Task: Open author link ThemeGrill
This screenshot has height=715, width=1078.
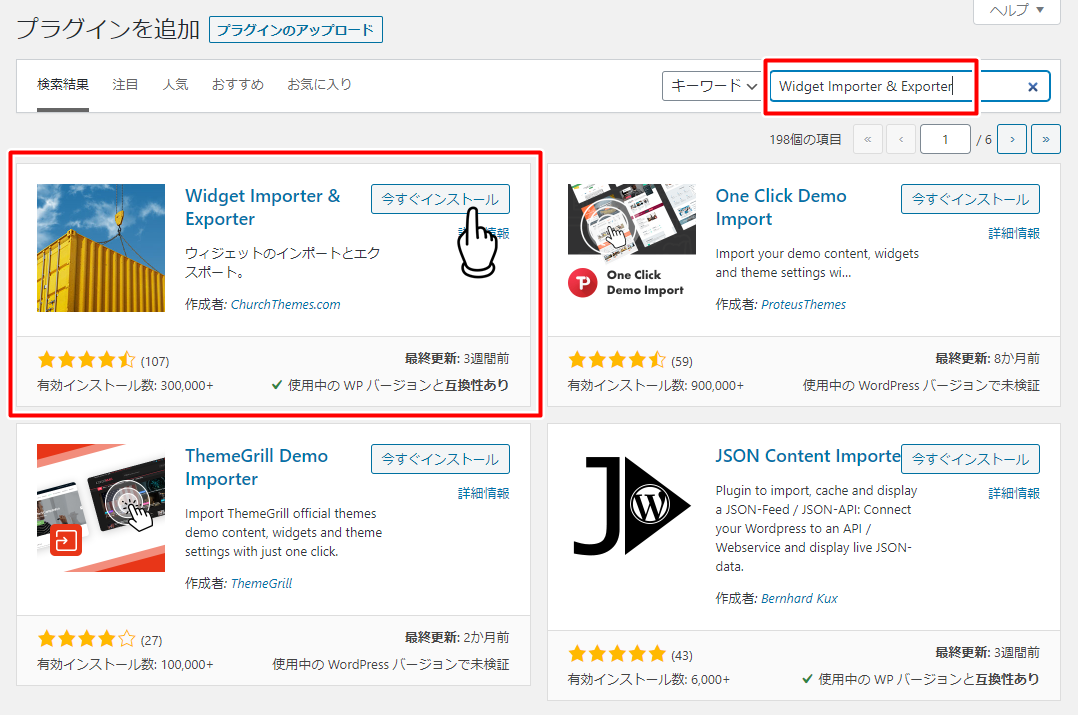Action: [261, 584]
